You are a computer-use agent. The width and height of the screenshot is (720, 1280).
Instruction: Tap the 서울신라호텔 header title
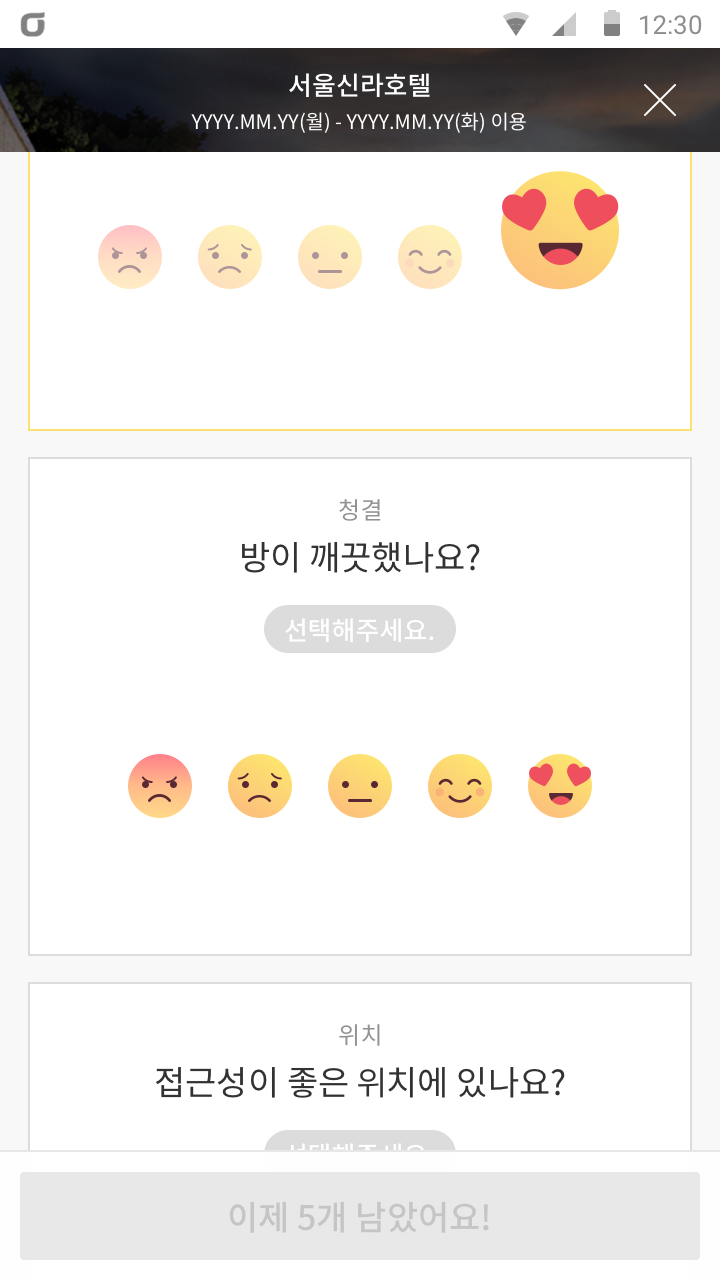[x=359, y=85]
